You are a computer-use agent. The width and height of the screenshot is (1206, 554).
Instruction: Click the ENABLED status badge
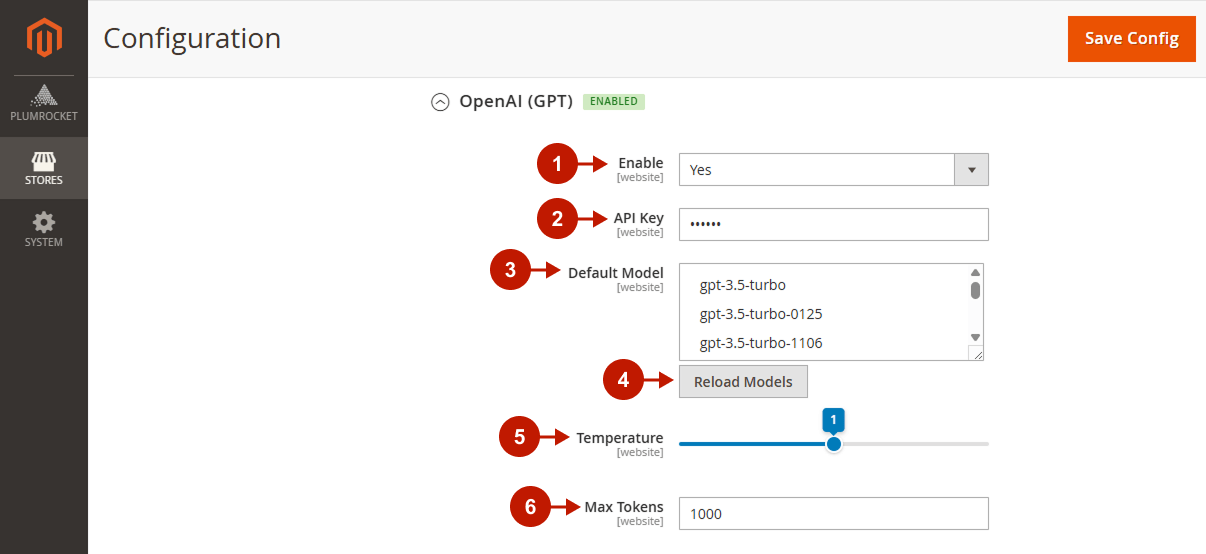(614, 102)
